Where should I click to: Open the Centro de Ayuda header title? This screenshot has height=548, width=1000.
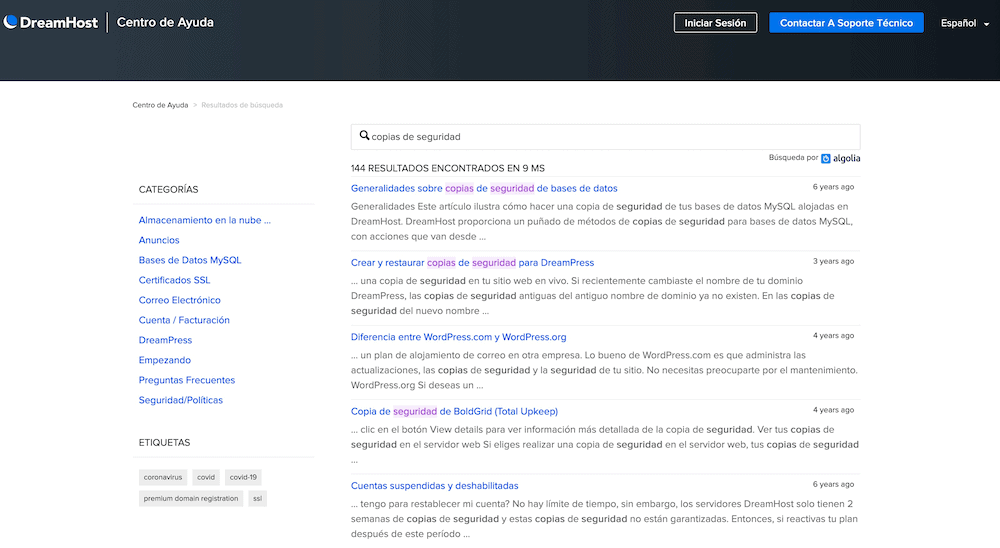(x=165, y=22)
